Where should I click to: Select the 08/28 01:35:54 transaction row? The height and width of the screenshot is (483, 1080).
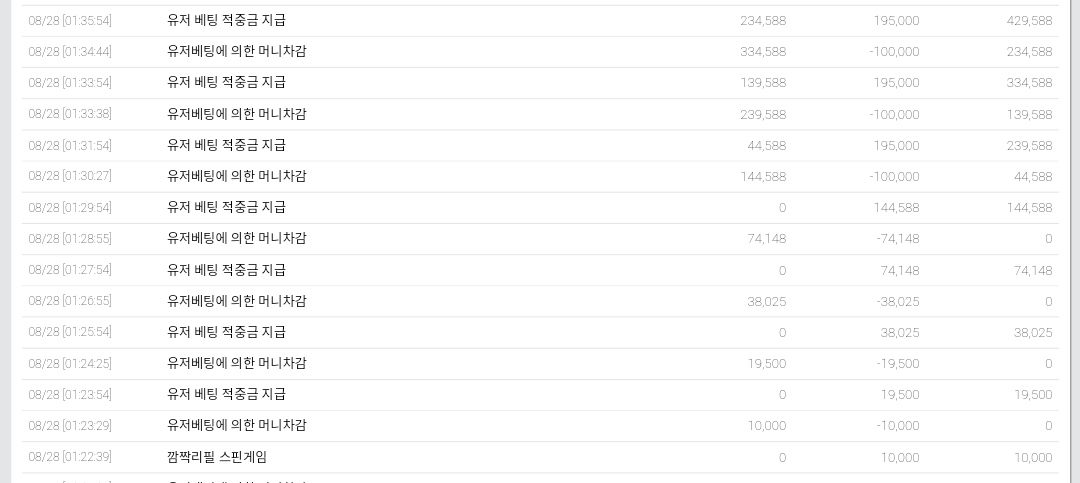pyautogui.click(x=540, y=21)
